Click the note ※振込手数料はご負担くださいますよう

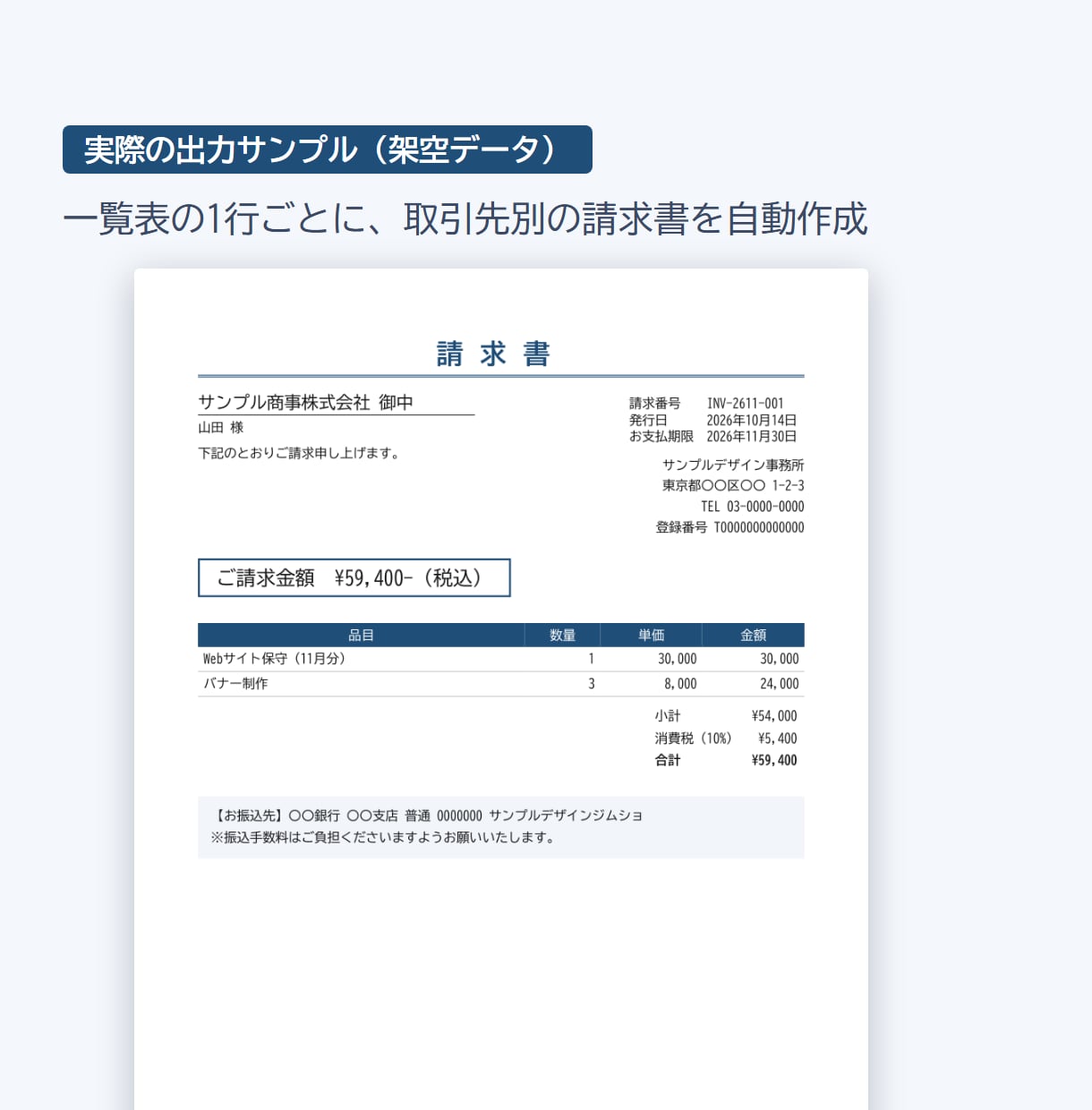[x=384, y=838]
